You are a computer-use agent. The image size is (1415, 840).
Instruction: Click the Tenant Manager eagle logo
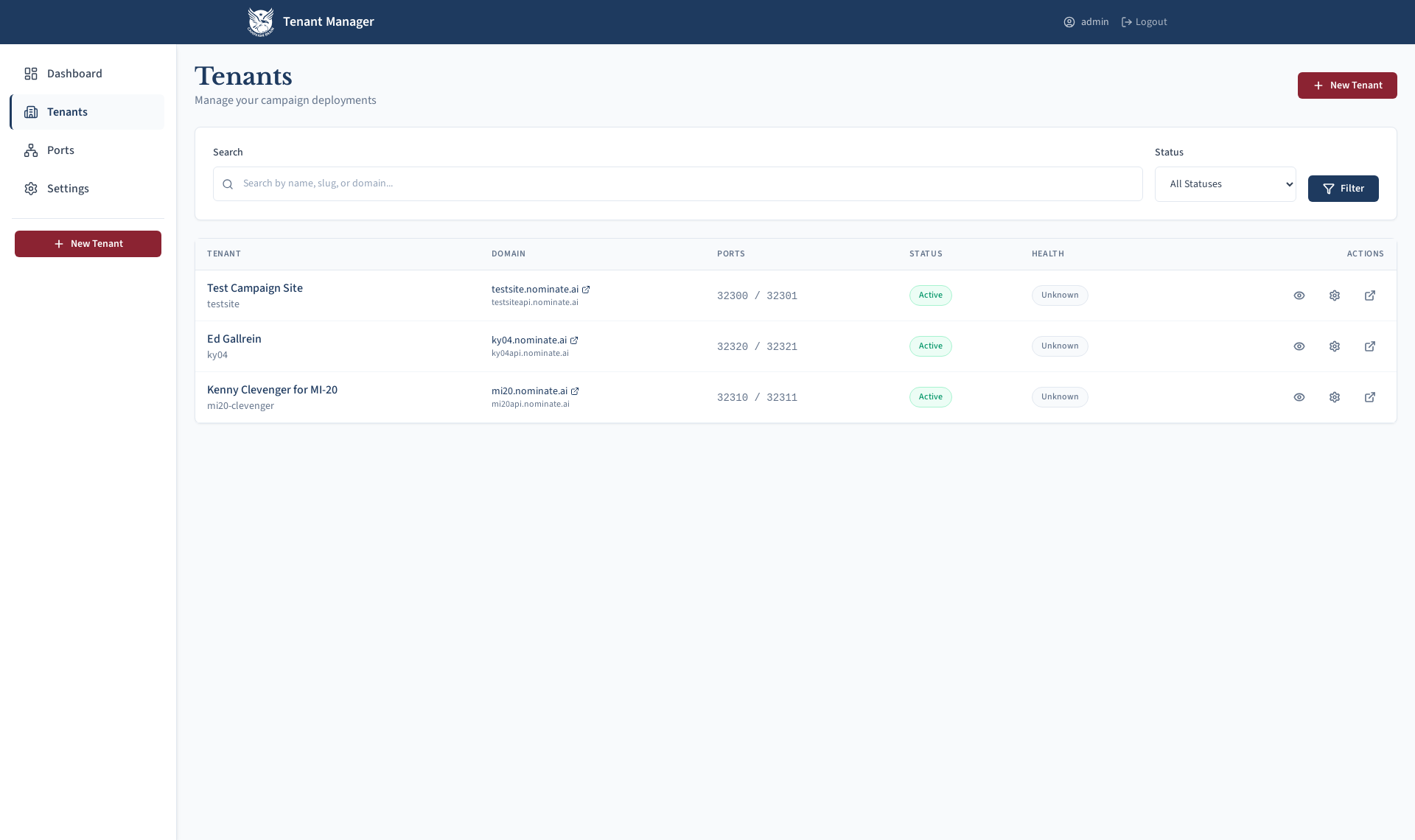point(261,22)
